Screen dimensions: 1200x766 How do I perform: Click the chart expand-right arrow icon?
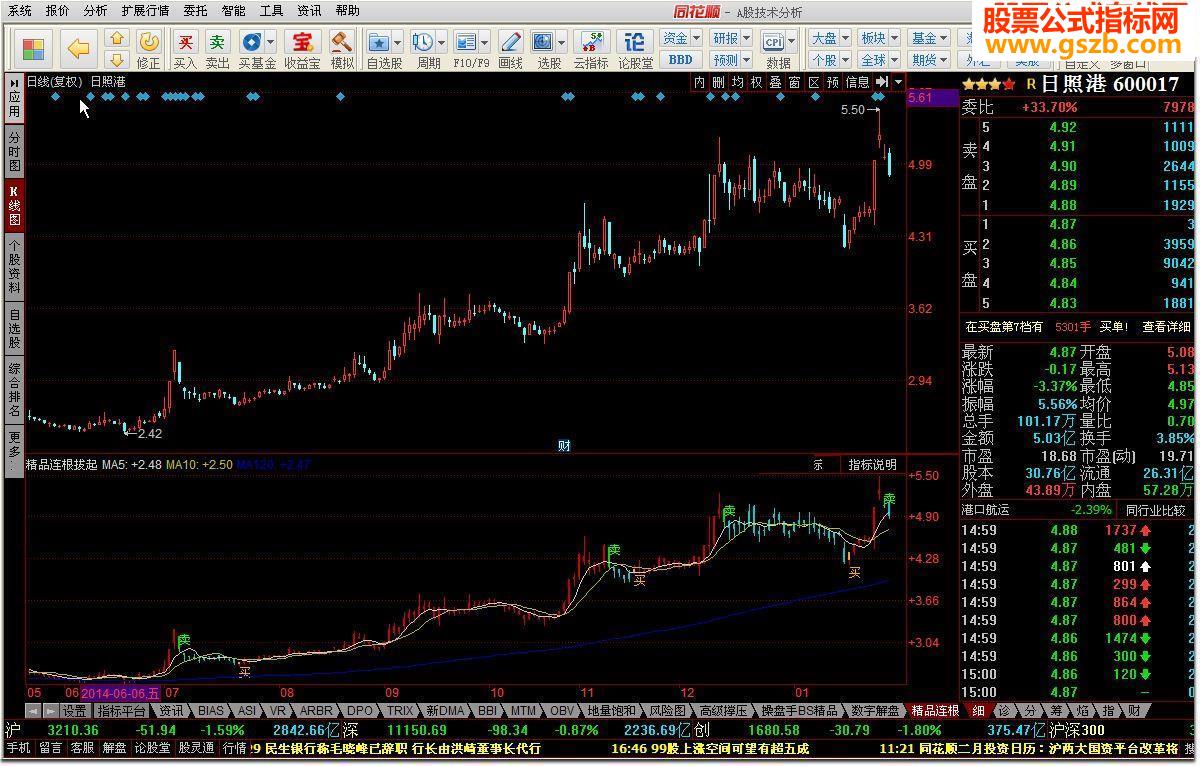tap(881, 82)
